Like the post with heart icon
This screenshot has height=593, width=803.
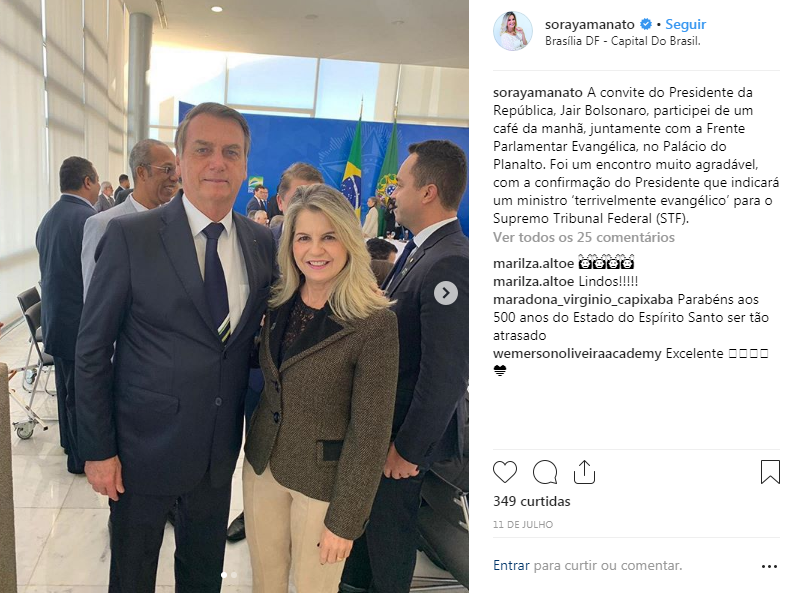pyautogui.click(x=505, y=472)
